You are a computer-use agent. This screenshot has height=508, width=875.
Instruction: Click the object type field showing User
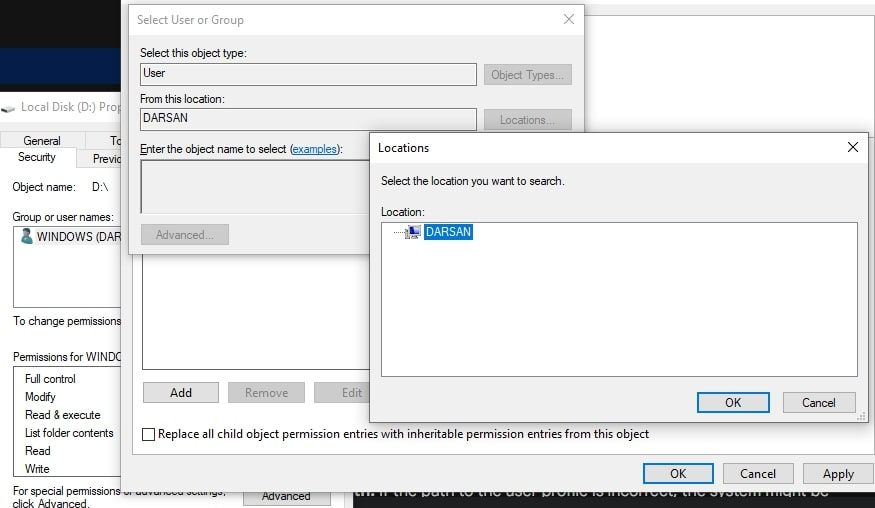point(308,74)
